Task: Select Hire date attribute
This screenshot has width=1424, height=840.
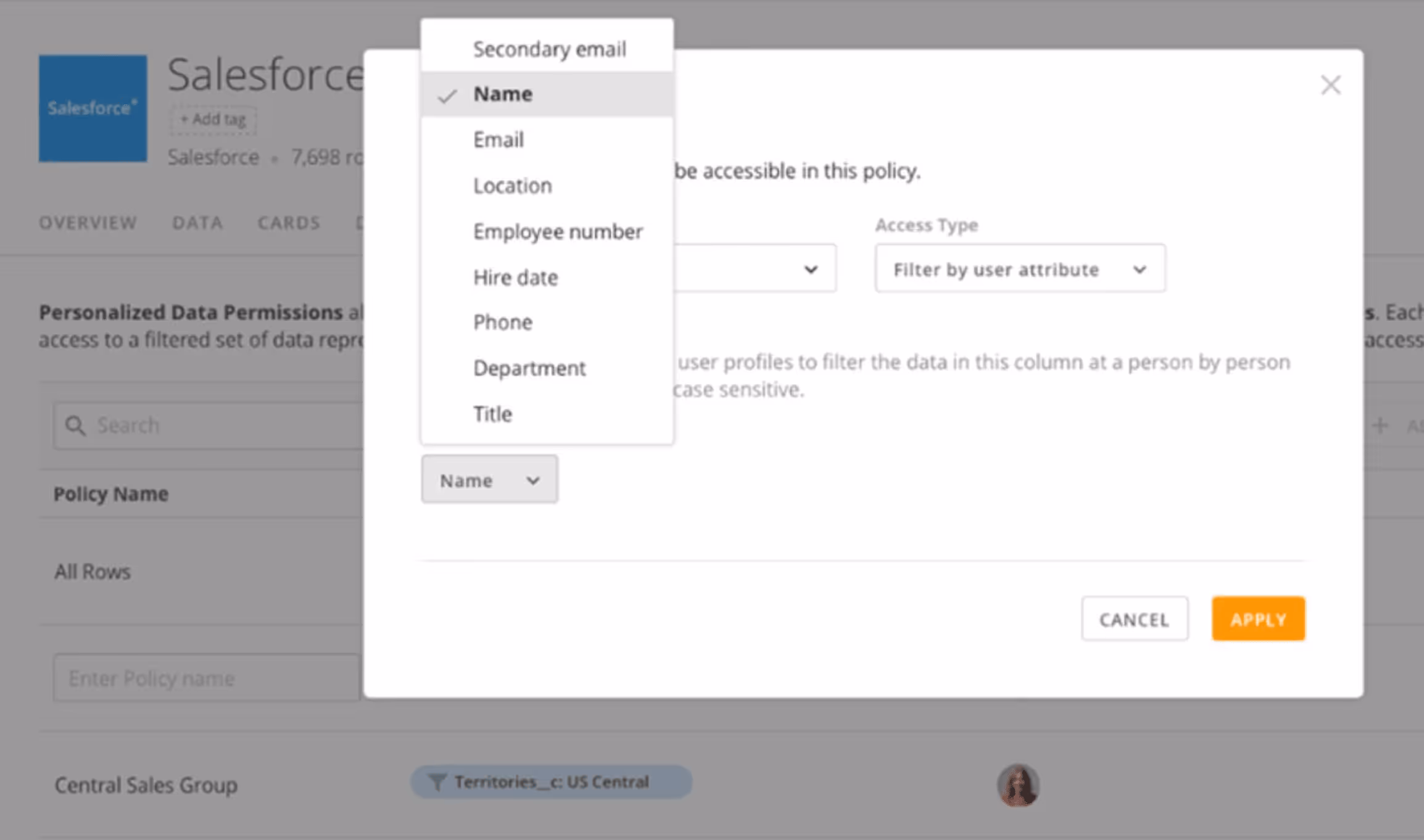Action: click(515, 278)
